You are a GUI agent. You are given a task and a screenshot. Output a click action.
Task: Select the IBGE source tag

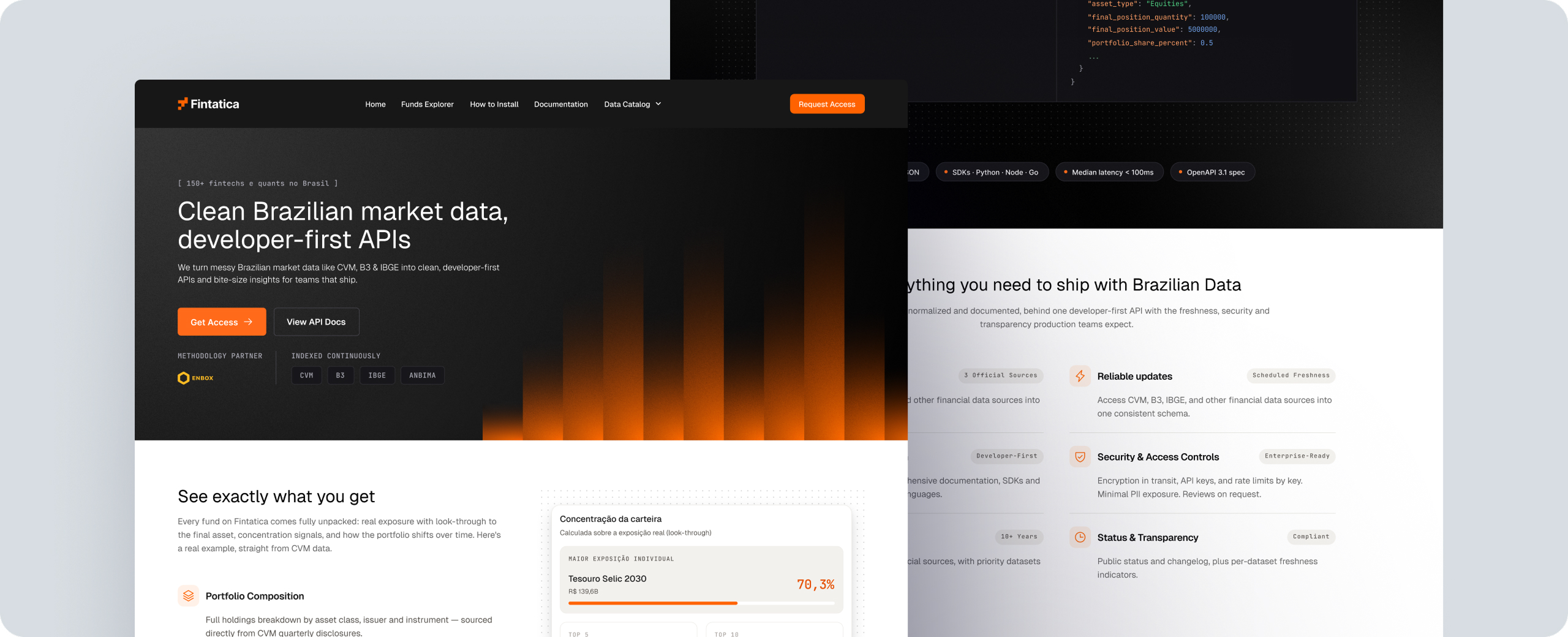tap(377, 375)
